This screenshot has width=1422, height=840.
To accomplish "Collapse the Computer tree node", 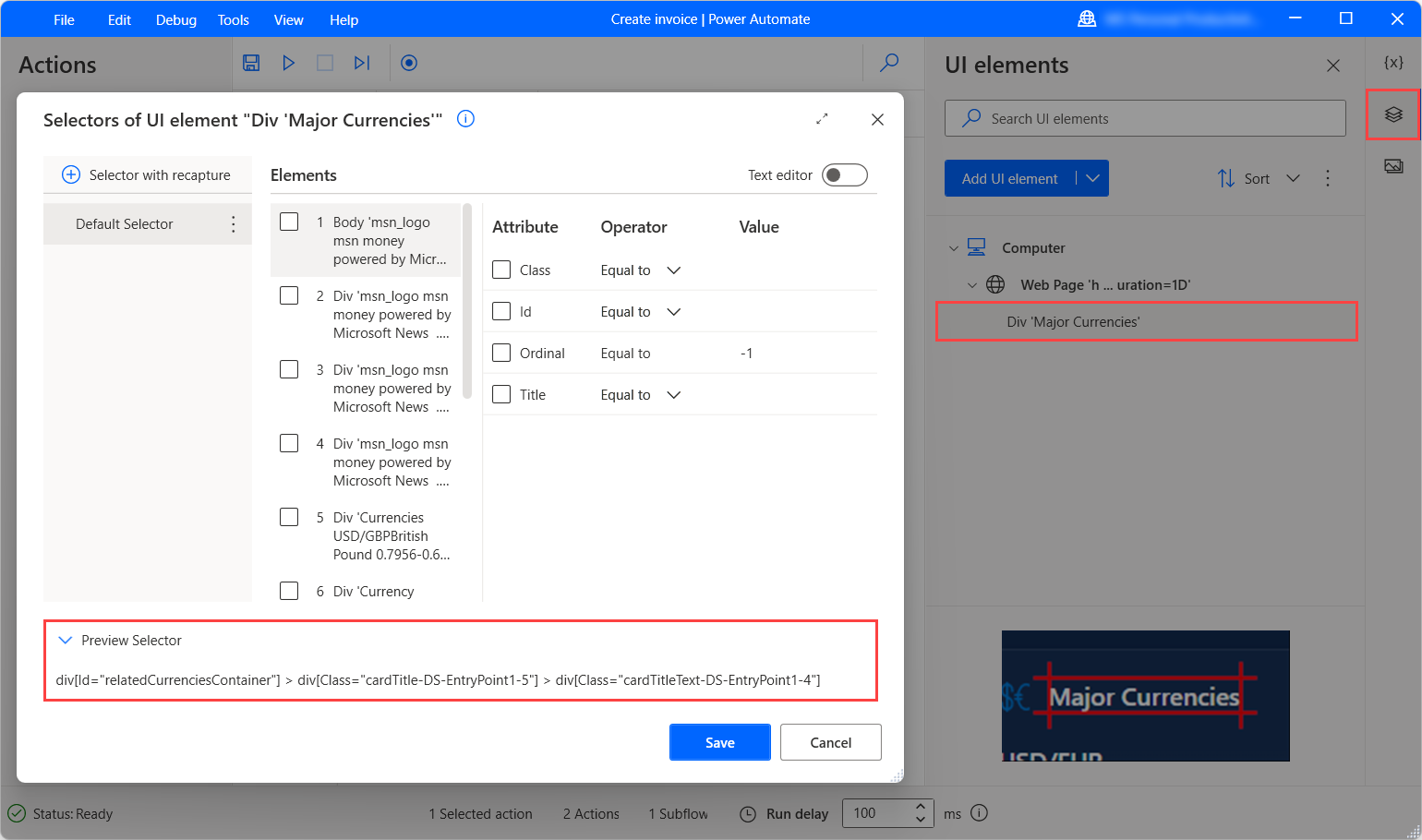I will (x=954, y=248).
